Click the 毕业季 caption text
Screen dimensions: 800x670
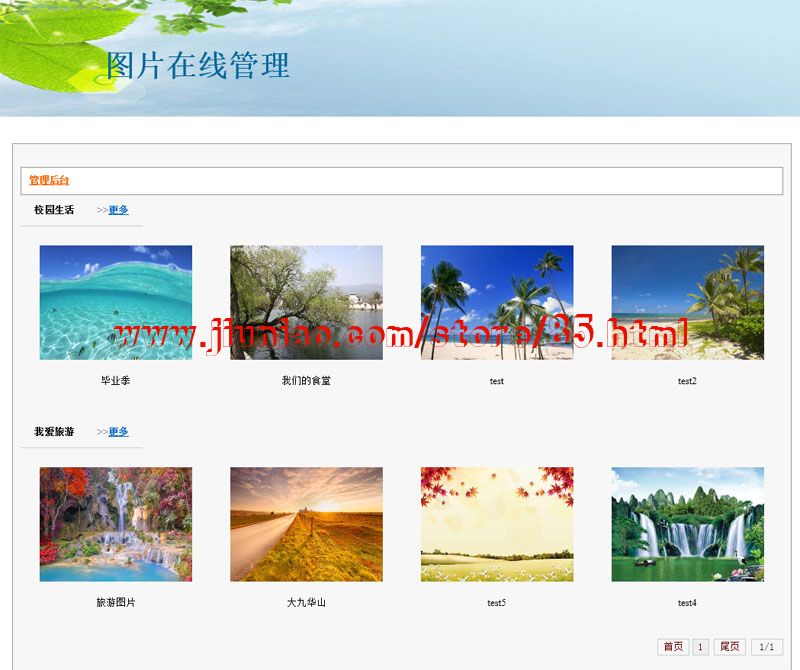click(116, 381)
